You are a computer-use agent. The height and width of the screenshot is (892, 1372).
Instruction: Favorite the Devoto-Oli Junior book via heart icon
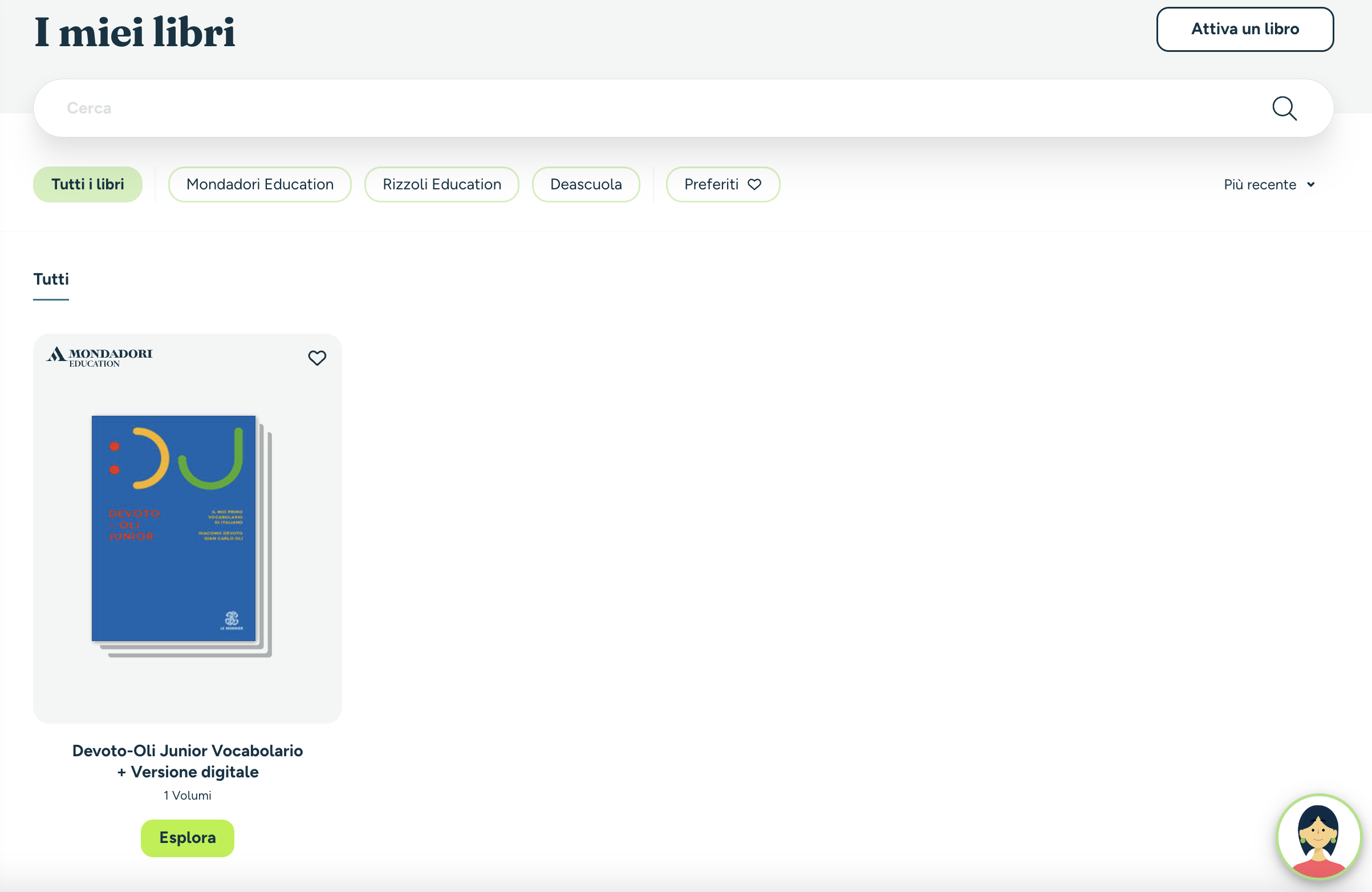[317, 358]
